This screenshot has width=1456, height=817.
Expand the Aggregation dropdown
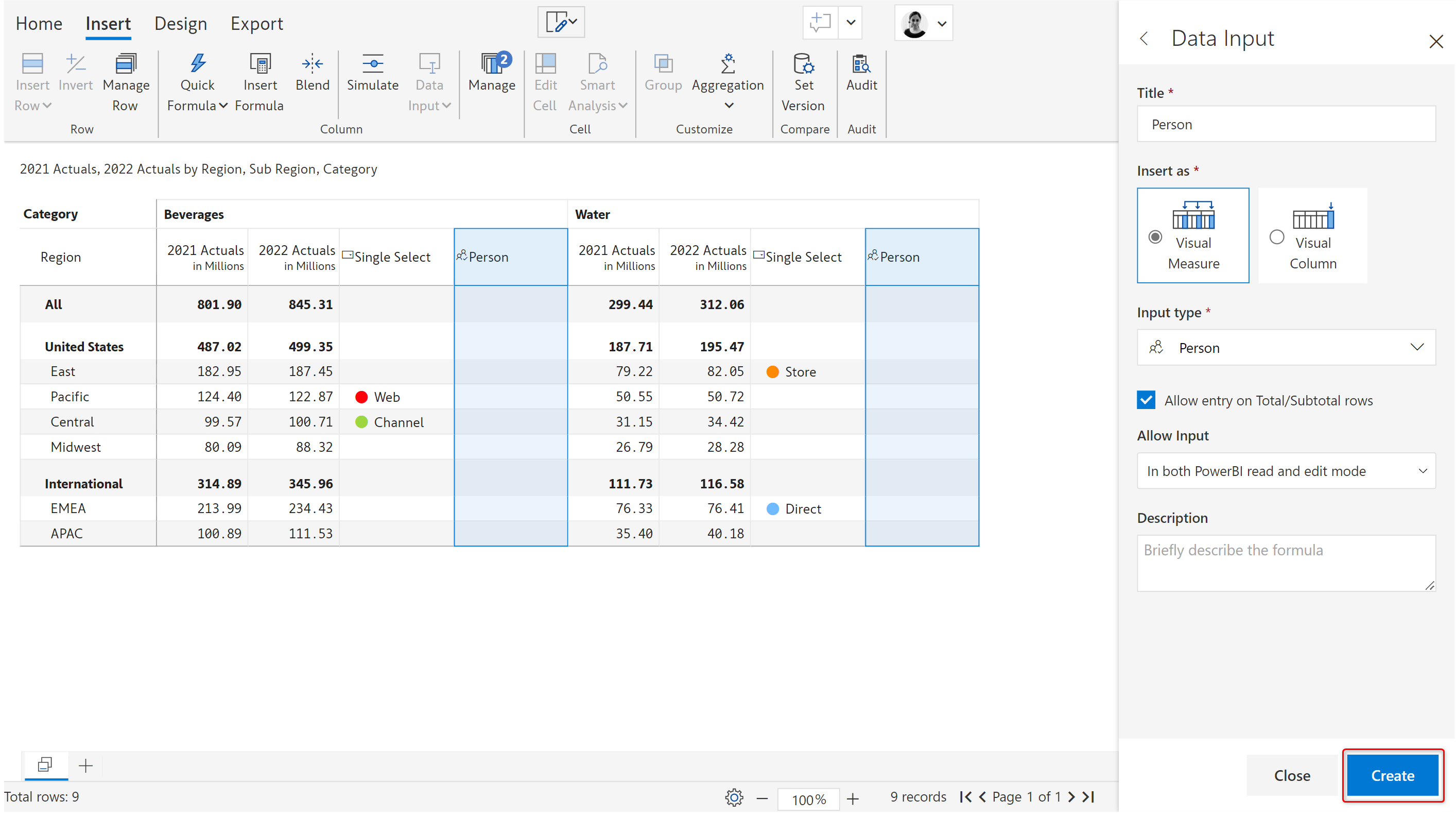728,106
